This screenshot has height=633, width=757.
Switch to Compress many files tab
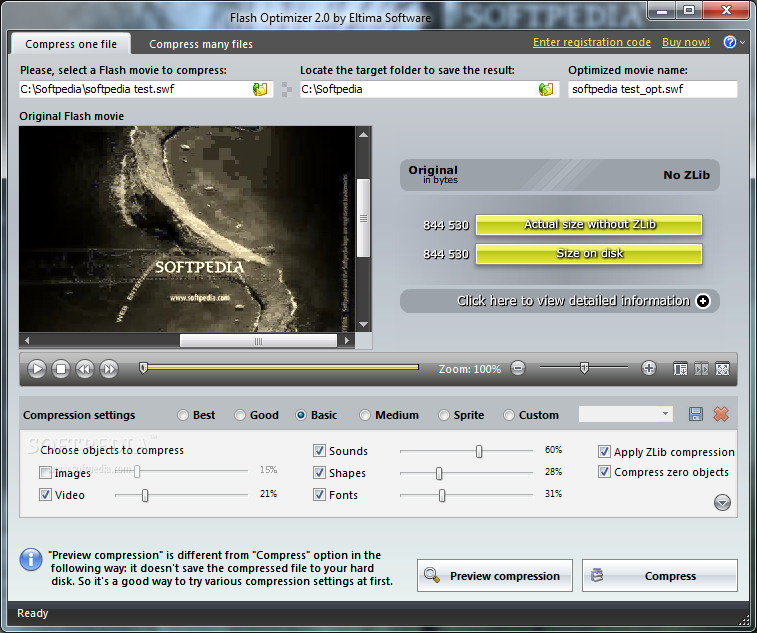[x=201, y=44]
